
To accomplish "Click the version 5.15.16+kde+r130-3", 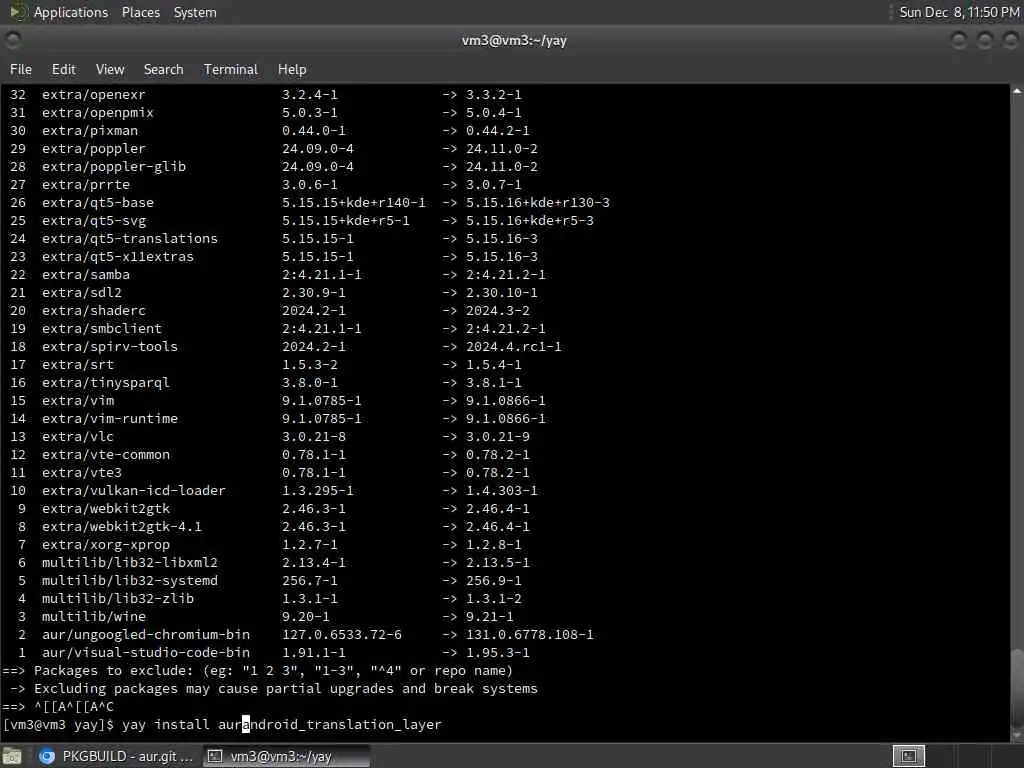I will tap(537, 202).
